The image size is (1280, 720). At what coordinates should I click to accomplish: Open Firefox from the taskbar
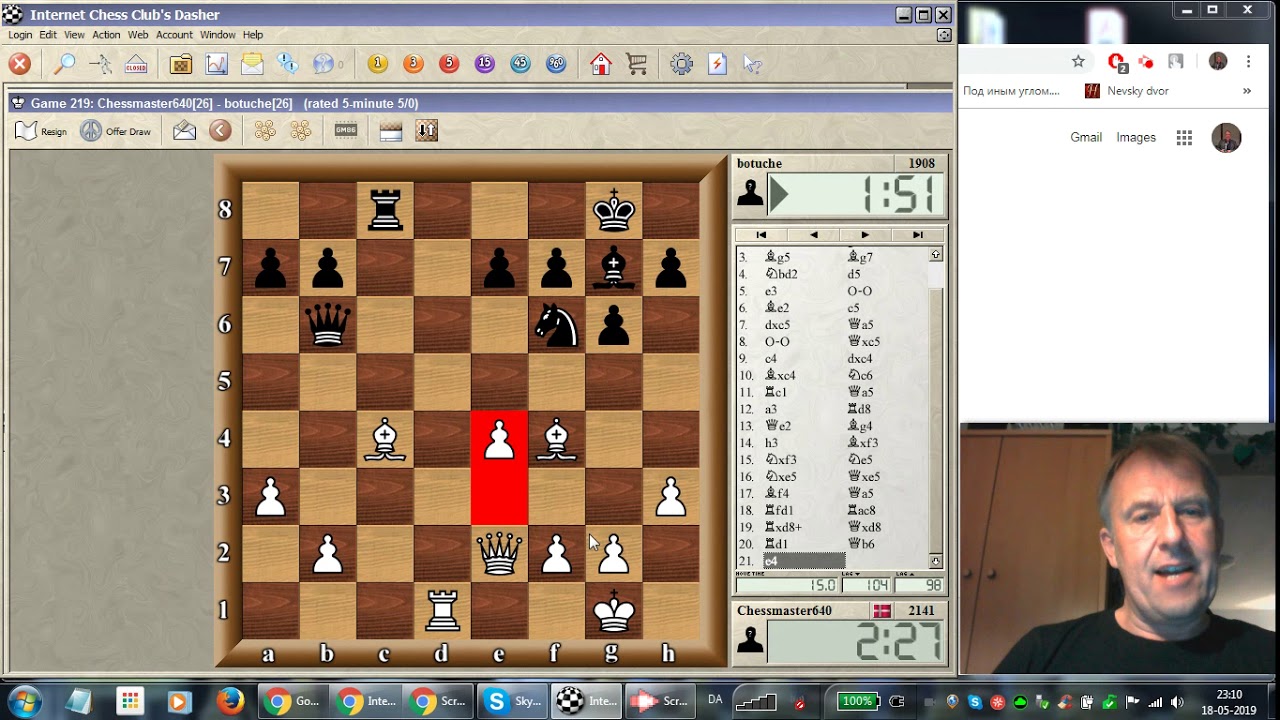pos(230,701)
